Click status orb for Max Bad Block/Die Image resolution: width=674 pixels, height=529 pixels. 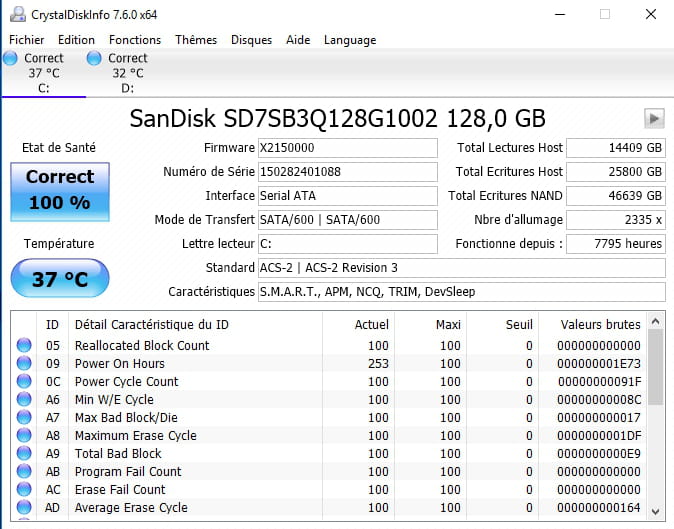coord(24,417)
